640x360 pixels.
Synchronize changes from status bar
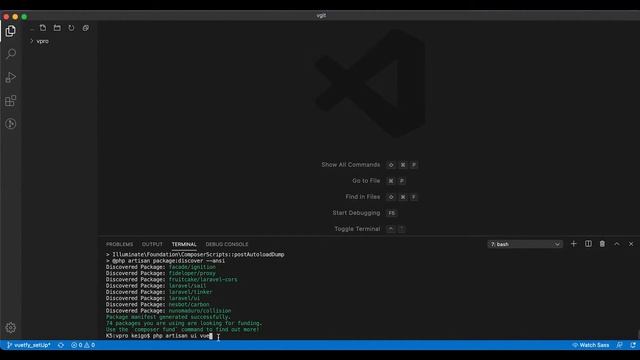61,345
